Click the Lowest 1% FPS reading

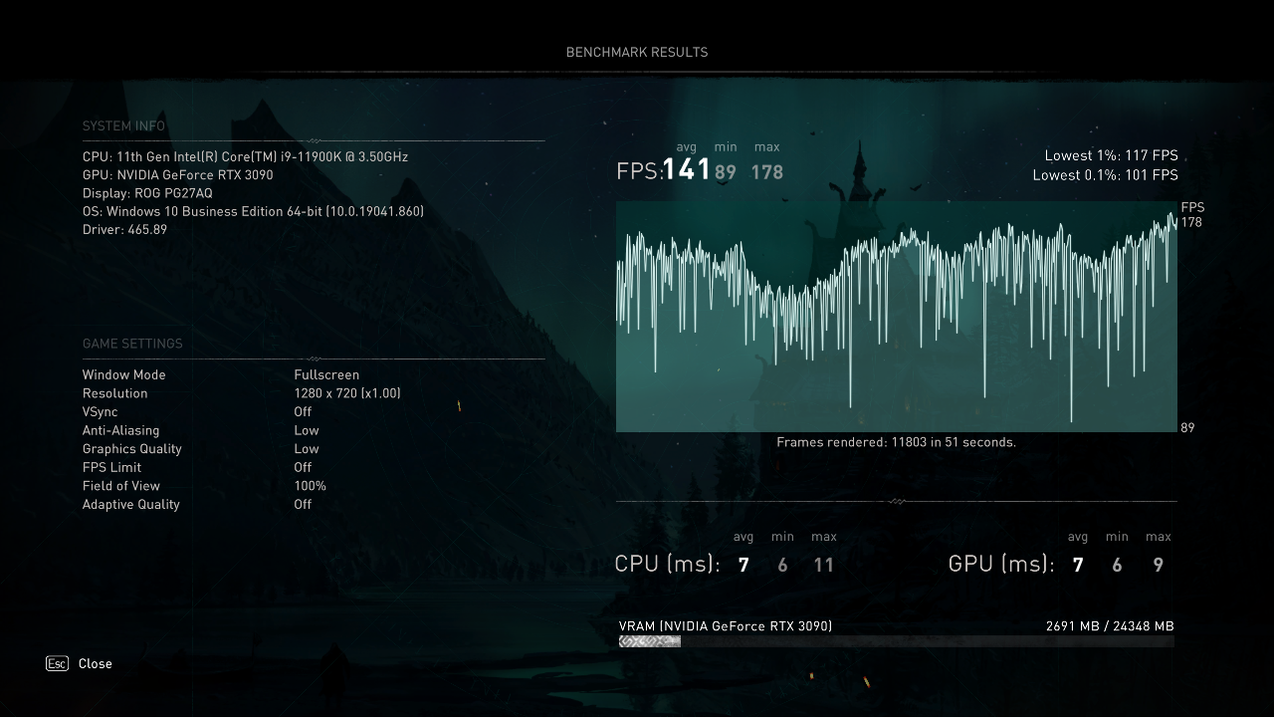(x=1111, y=156)
